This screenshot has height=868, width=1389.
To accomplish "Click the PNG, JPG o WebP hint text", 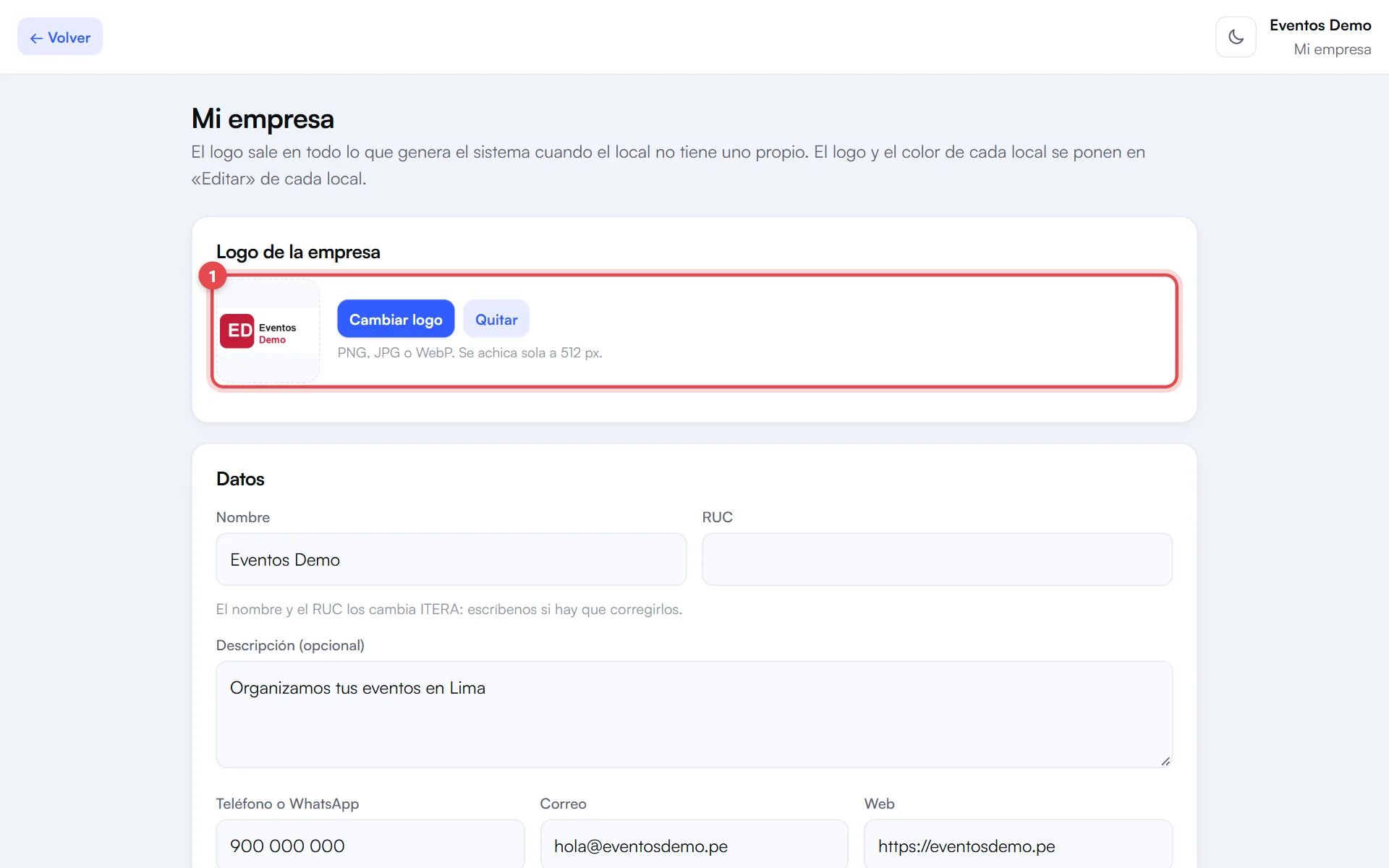I will click(x=470, y=353).
